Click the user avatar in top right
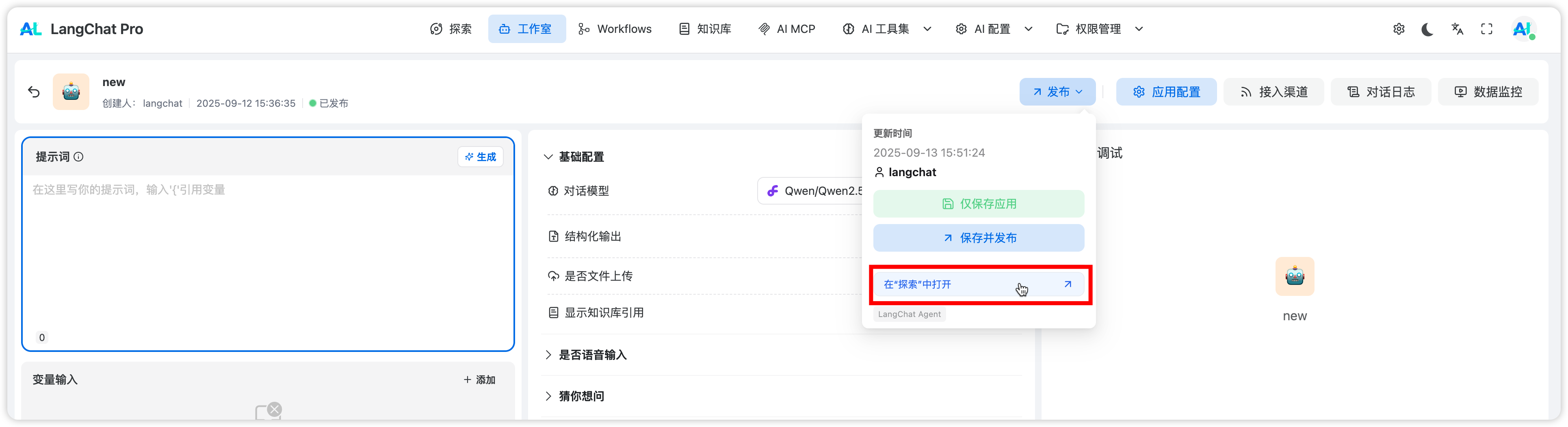Image resolution: width=1568 pixels, height=427 pixels. click(x=1522, y=29)
